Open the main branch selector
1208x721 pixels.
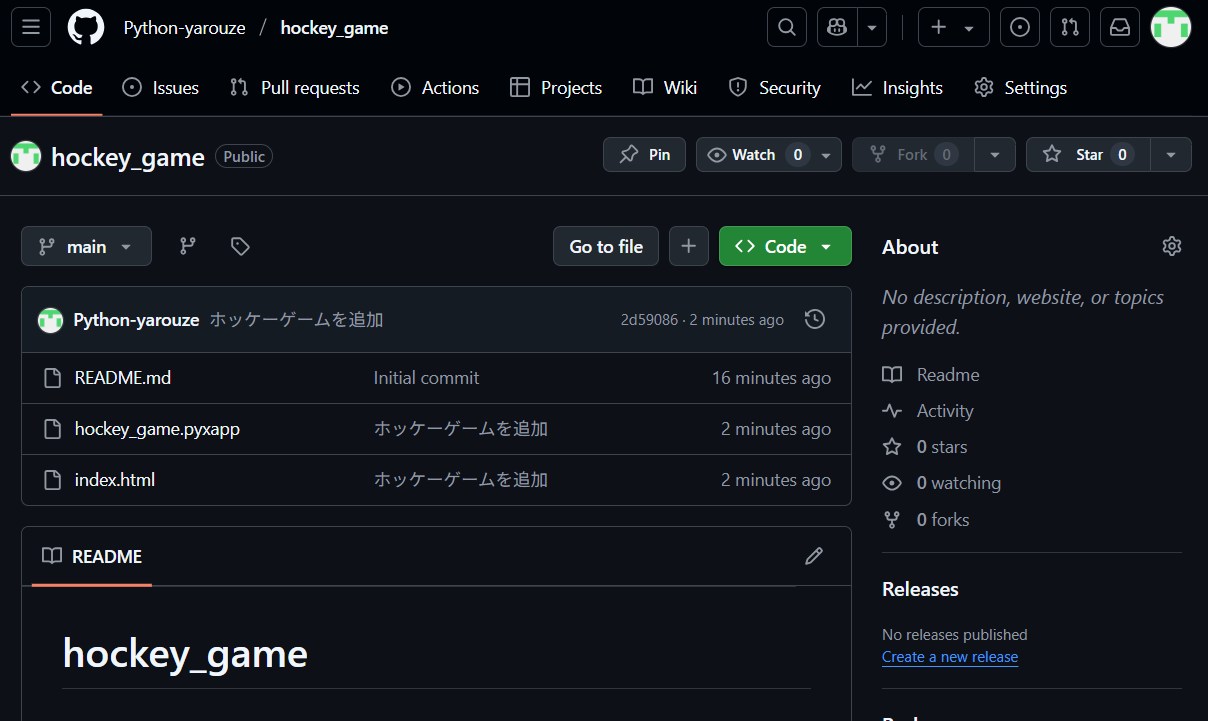pos(86,246)
